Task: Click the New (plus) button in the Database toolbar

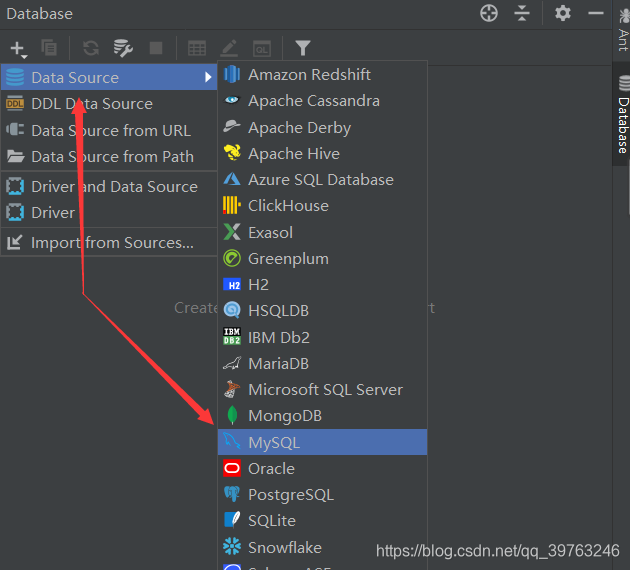Action: coord(18,49)
